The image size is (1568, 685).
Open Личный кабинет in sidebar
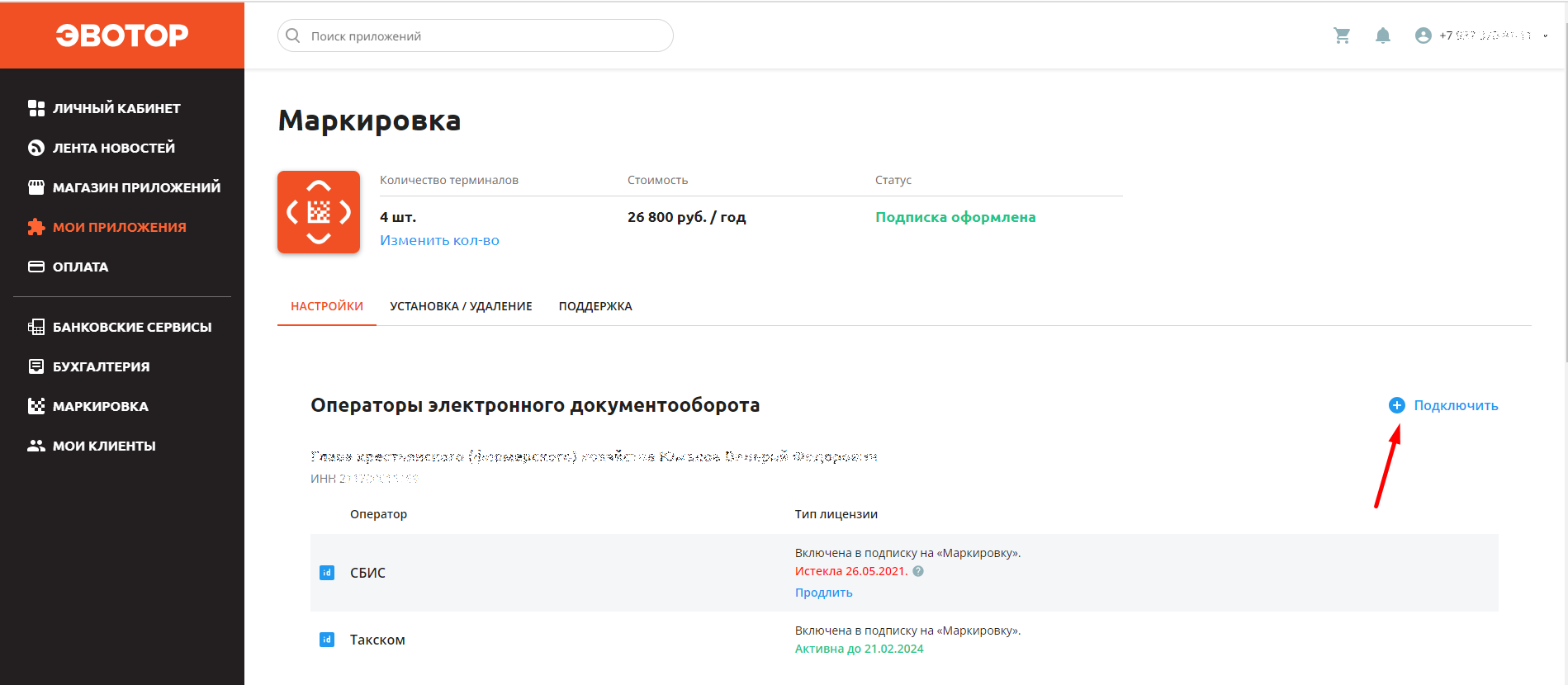click(x=116, y=108)
